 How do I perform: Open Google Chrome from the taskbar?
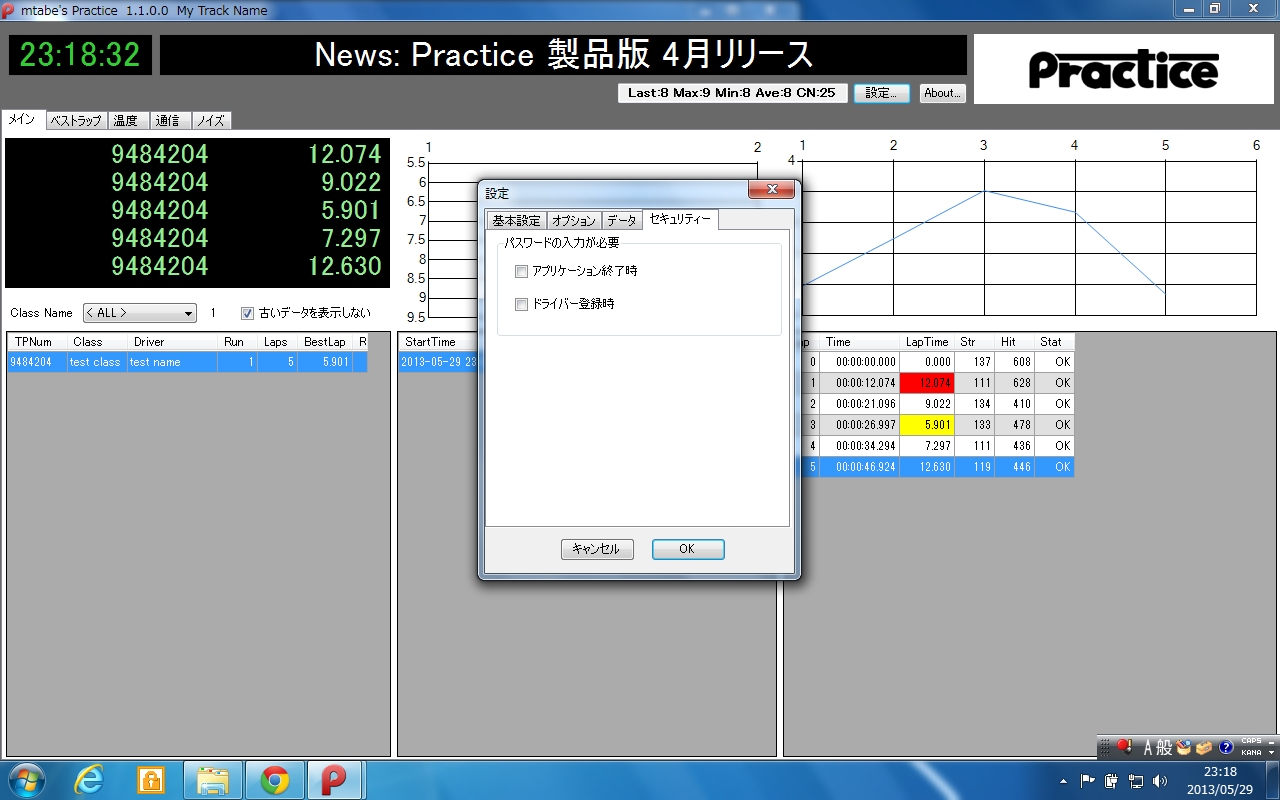273,779
